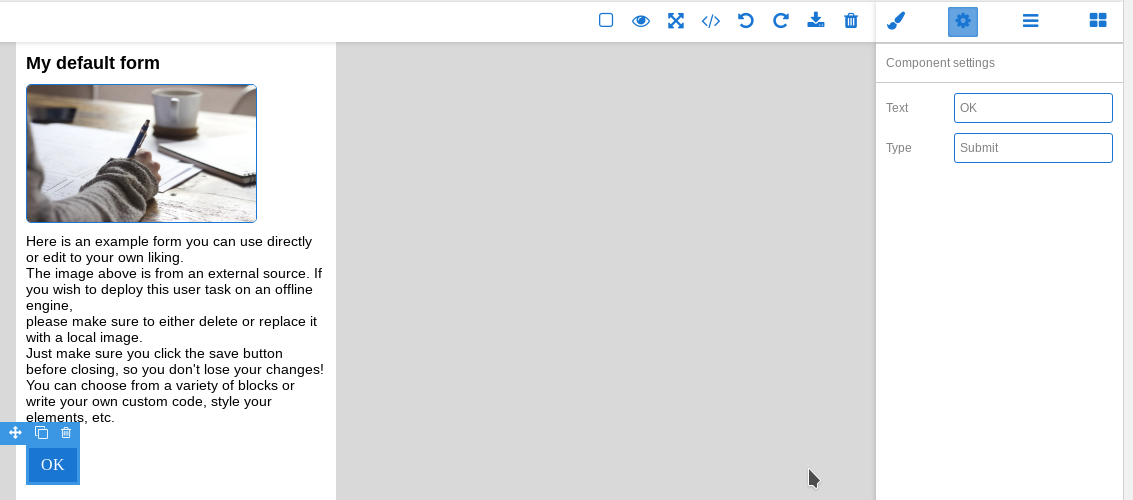
Task: Click the download/import icon in the toolbar
Action: coord(816,20)
